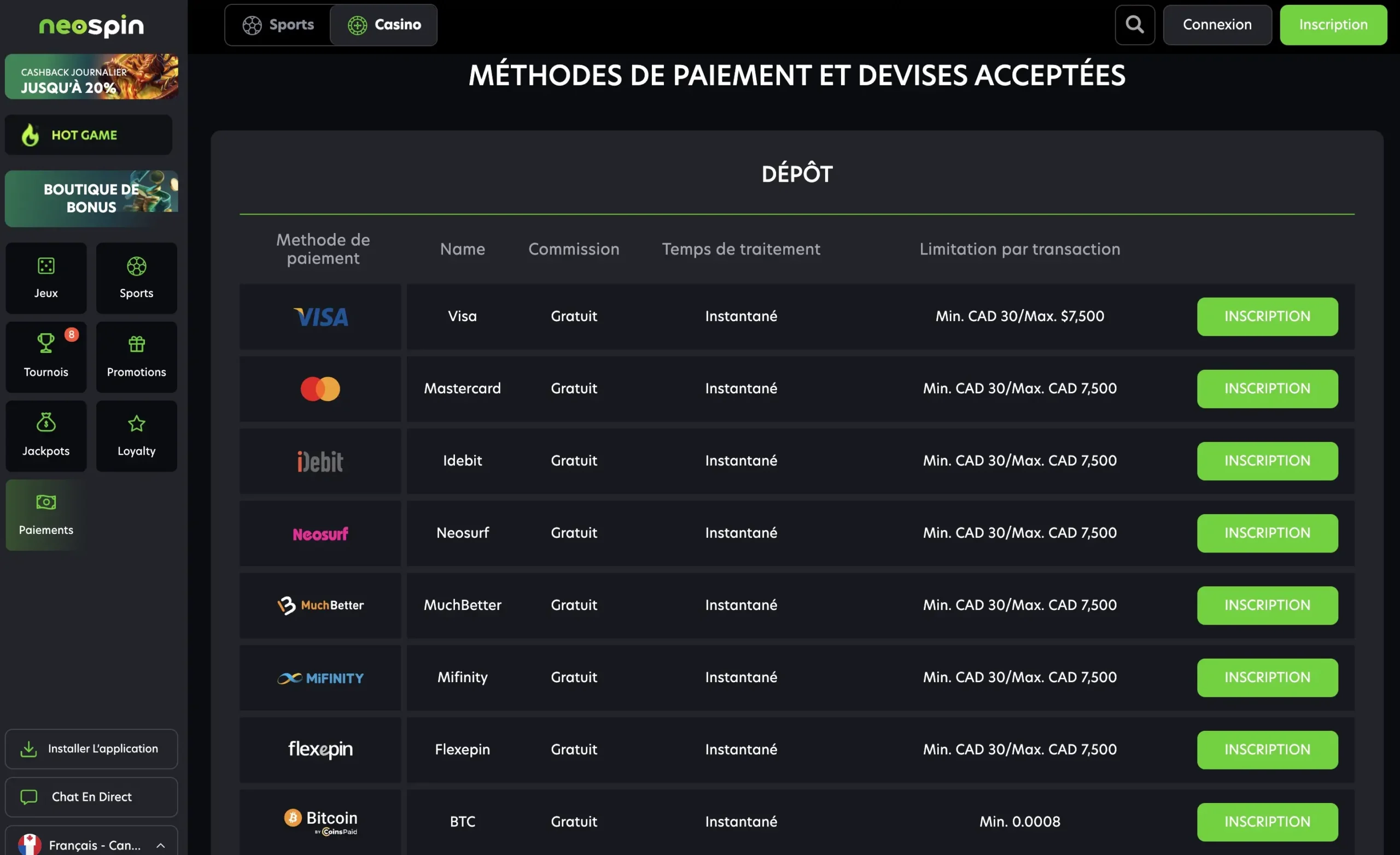Image resolution: width=1400 pixels, height=855 pixels.
Task: Click the flexepin logo
Action: click(320, 749)
